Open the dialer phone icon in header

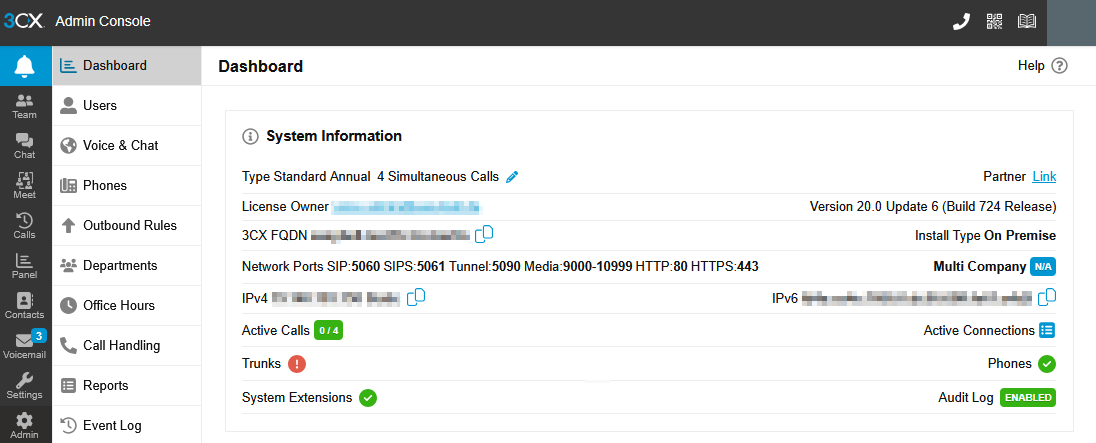pos(962,22)
